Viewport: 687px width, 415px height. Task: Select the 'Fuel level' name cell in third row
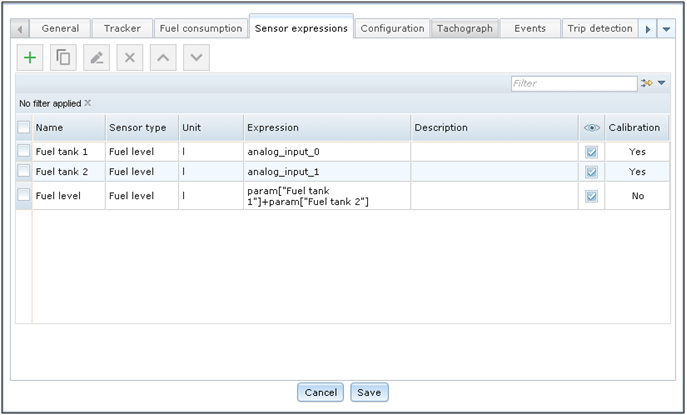click(69, 196)
